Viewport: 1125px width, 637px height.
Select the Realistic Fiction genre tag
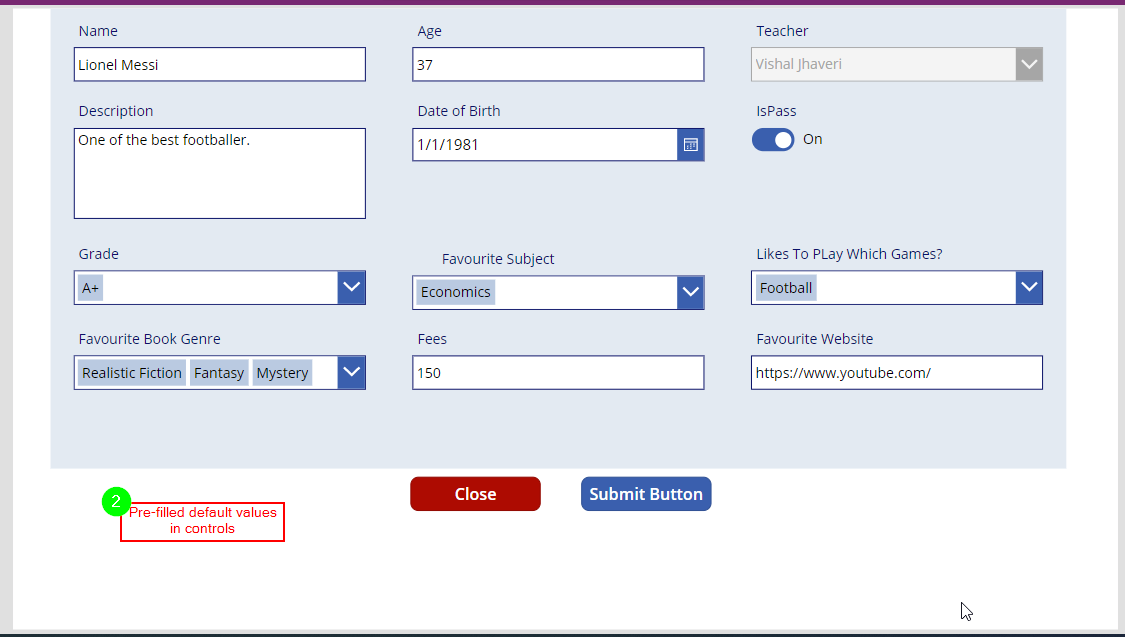pyautogui.click(x=132, y=373)
